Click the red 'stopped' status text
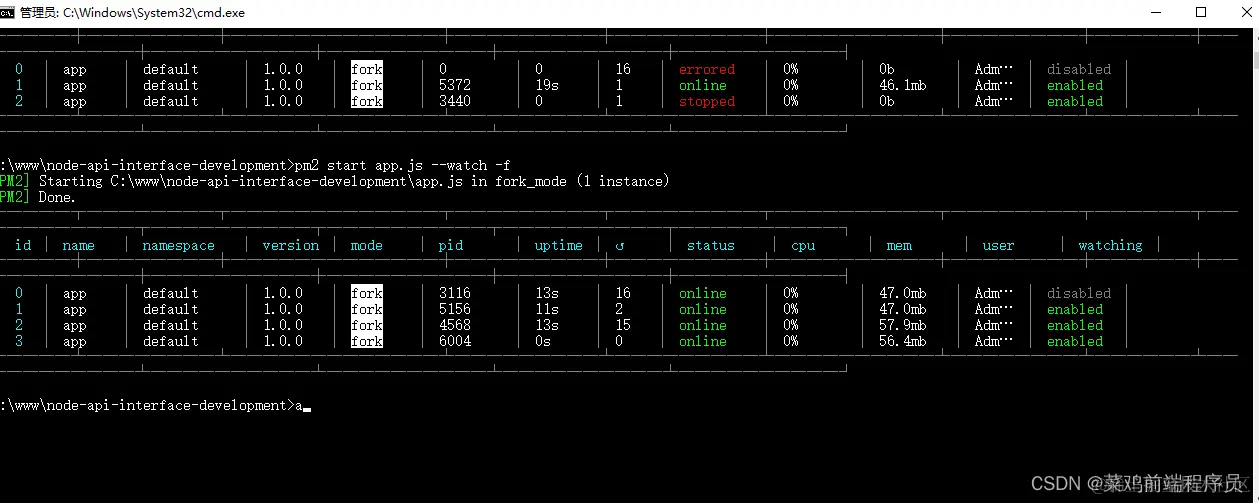Viewport: 1259px width, 503px height. pos(707,101)
